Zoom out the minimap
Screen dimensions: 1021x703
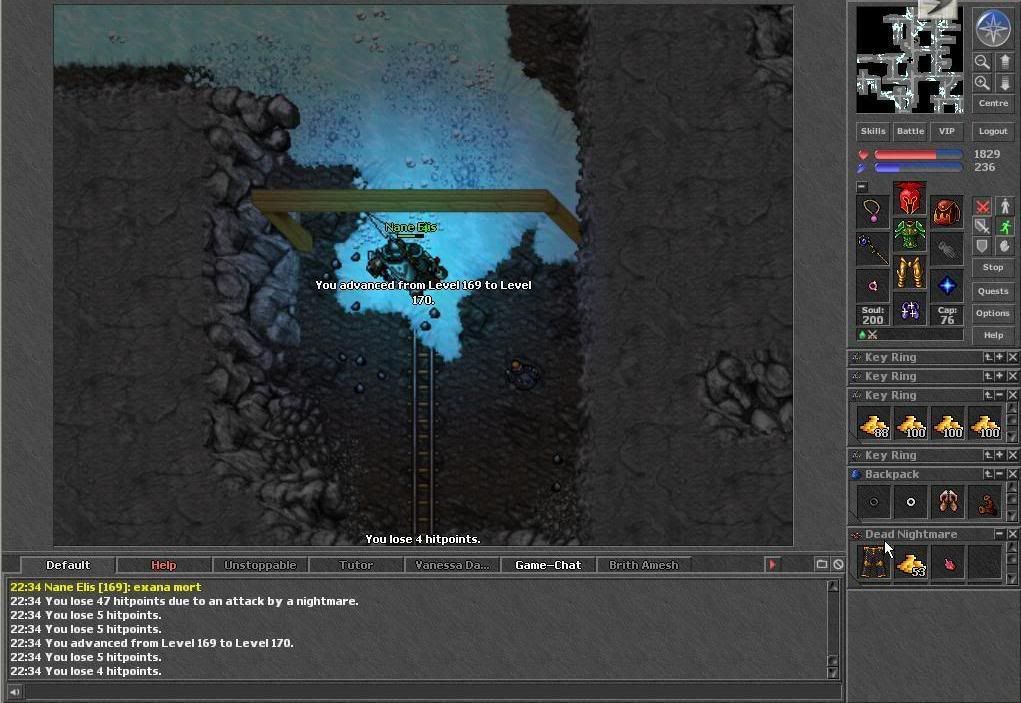(x=982, y=62)
